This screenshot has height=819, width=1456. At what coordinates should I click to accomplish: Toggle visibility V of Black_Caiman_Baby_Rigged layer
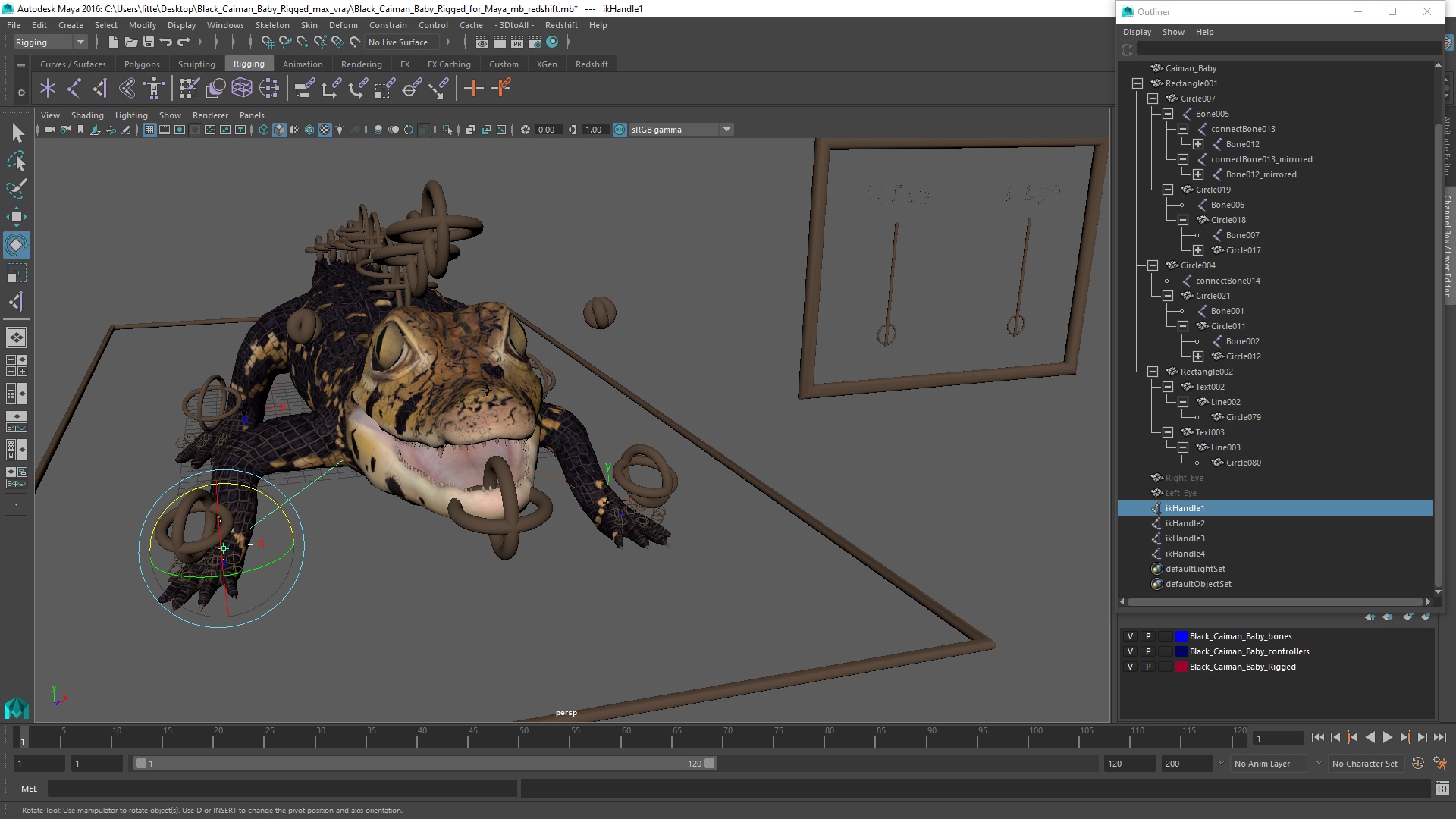[1130, 667]
